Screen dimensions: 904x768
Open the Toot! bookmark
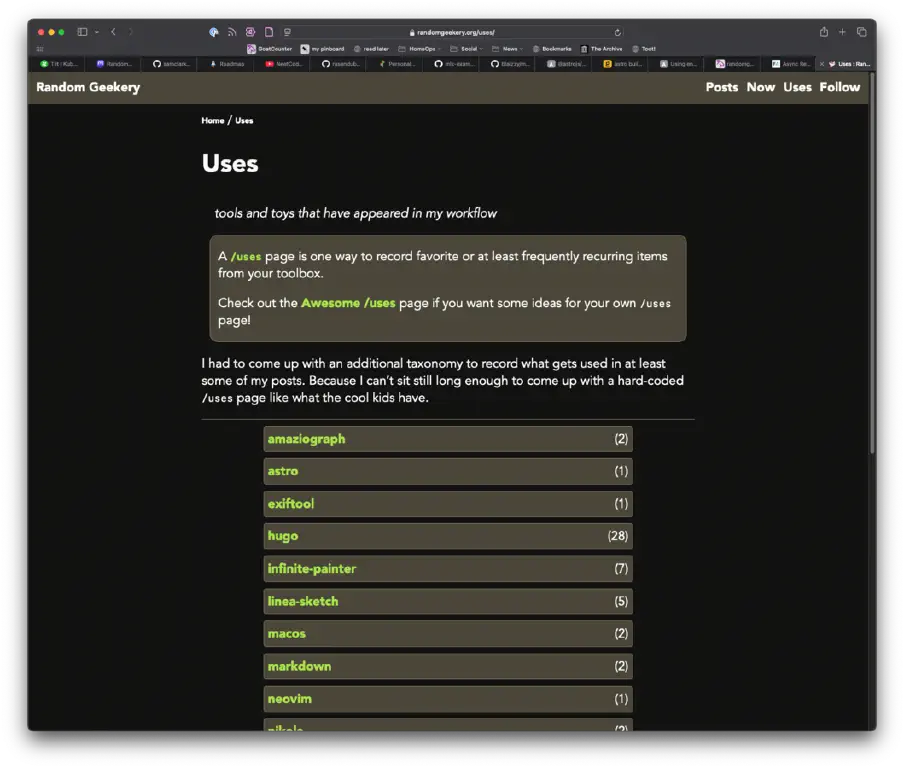click(644, 49)
